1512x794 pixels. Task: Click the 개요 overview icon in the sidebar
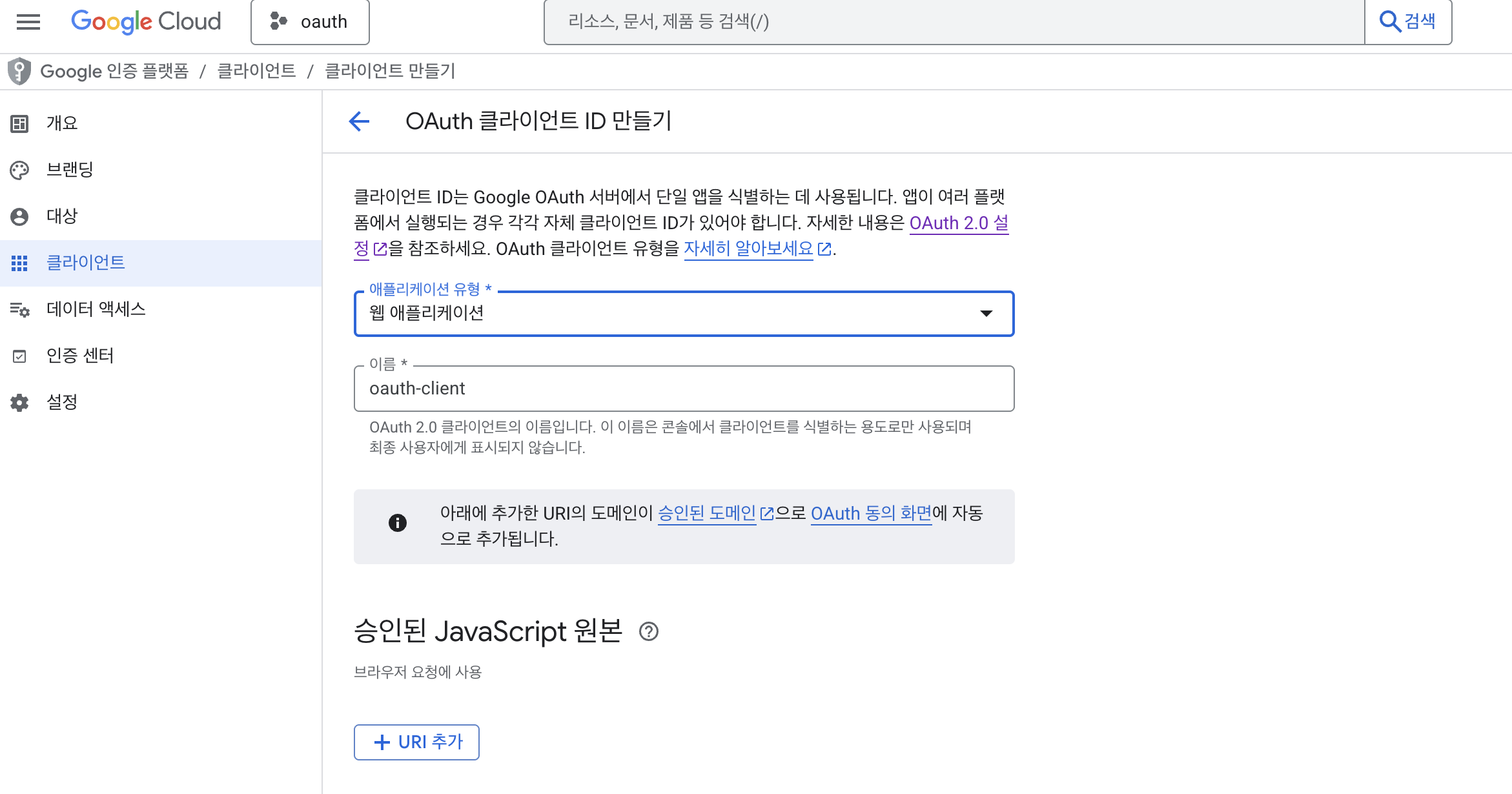pos(19,123)
